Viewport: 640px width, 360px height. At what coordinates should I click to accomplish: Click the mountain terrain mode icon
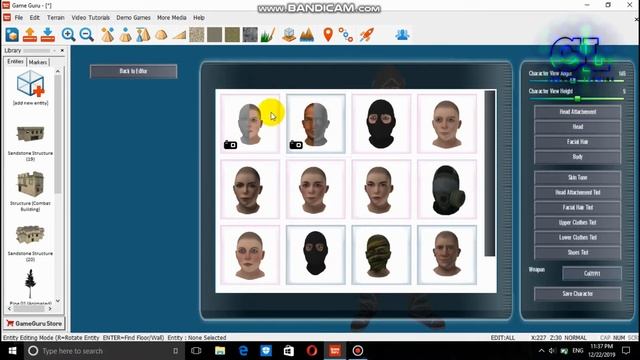307,35
